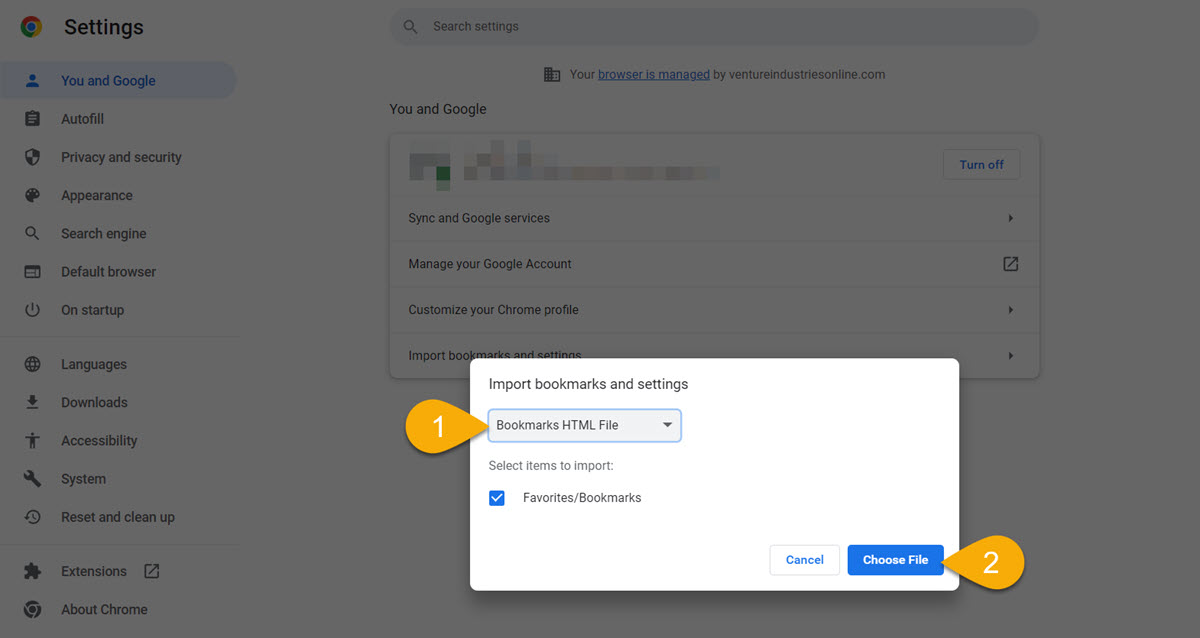Cancel the import dialog

coord(804,560)
